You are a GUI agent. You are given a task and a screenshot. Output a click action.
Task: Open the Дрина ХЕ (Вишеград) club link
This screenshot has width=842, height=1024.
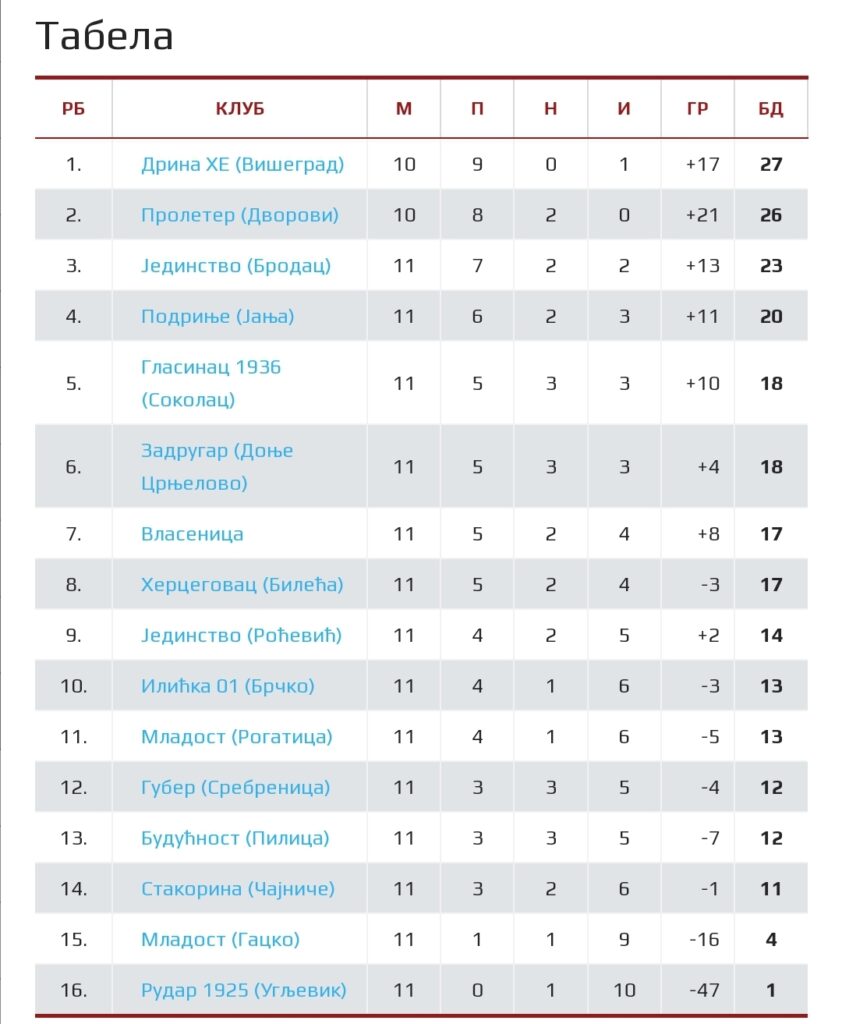(242, 164)
